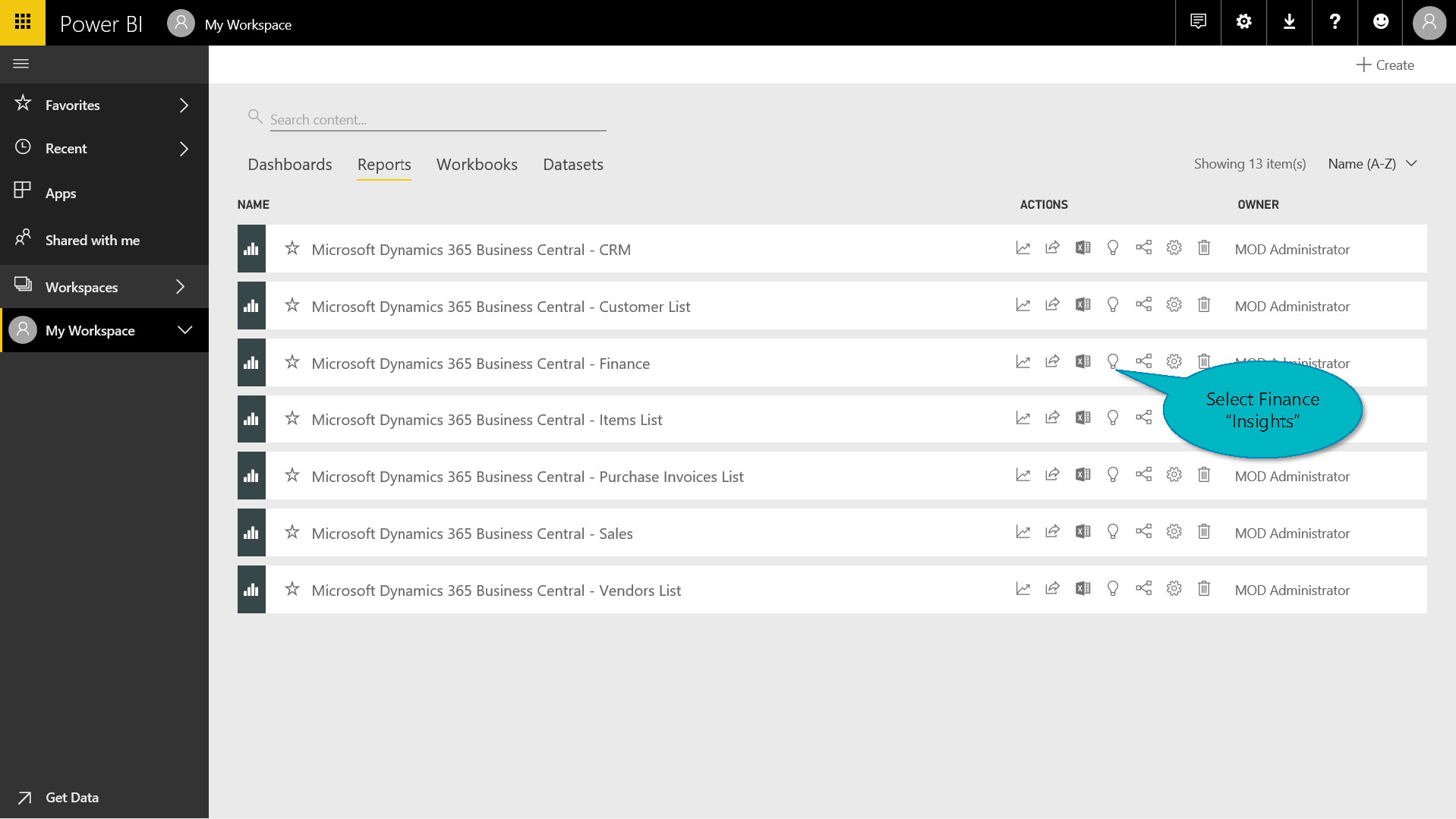Open settings for the Sales report
This screenshot has width=1456, height=819.
1174,532
